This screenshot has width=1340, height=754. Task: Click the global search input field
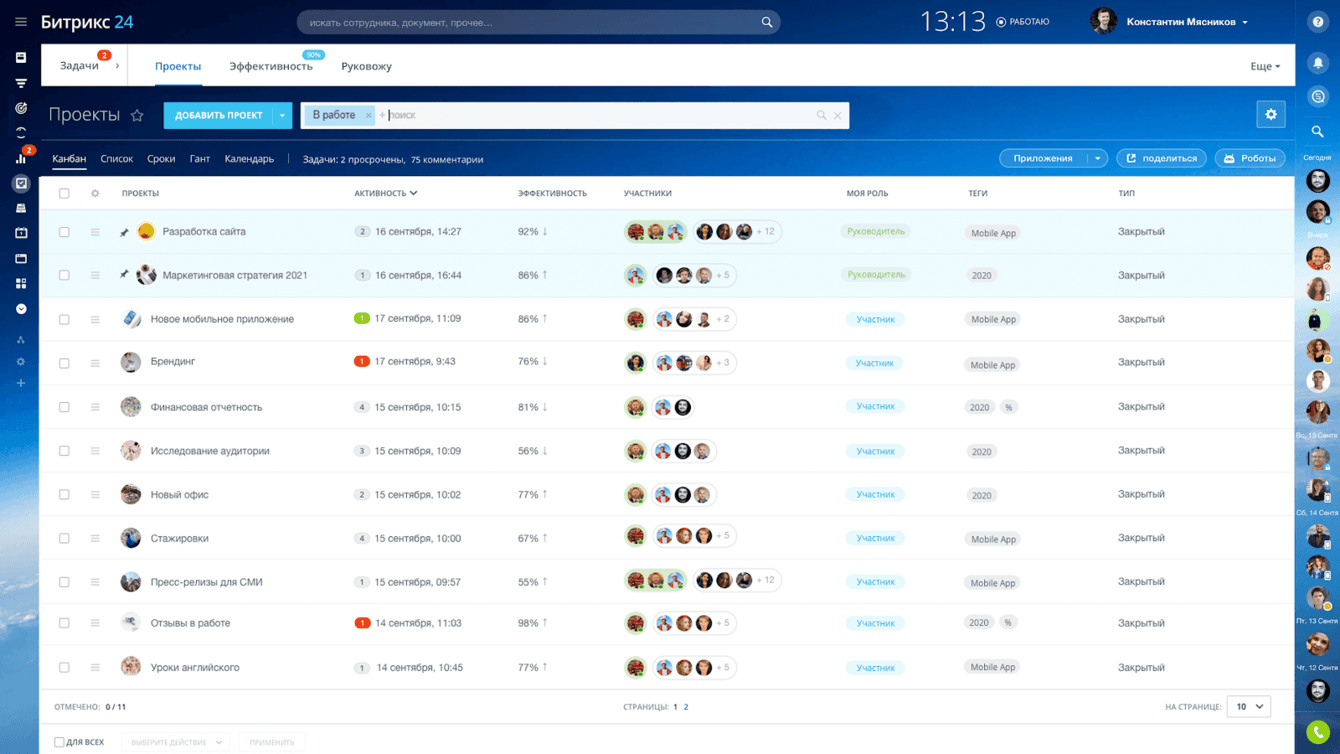tap(539, 22)
